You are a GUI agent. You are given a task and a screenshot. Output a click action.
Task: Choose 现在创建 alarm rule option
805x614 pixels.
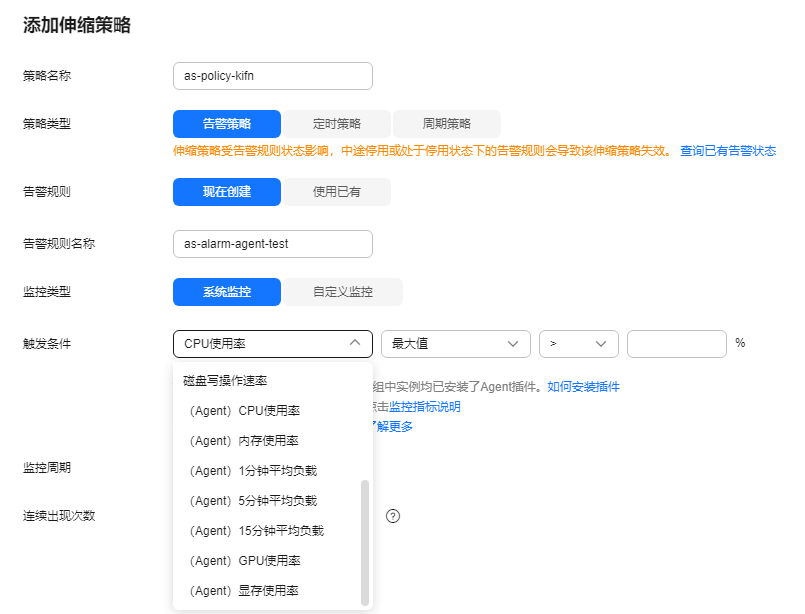227,192
